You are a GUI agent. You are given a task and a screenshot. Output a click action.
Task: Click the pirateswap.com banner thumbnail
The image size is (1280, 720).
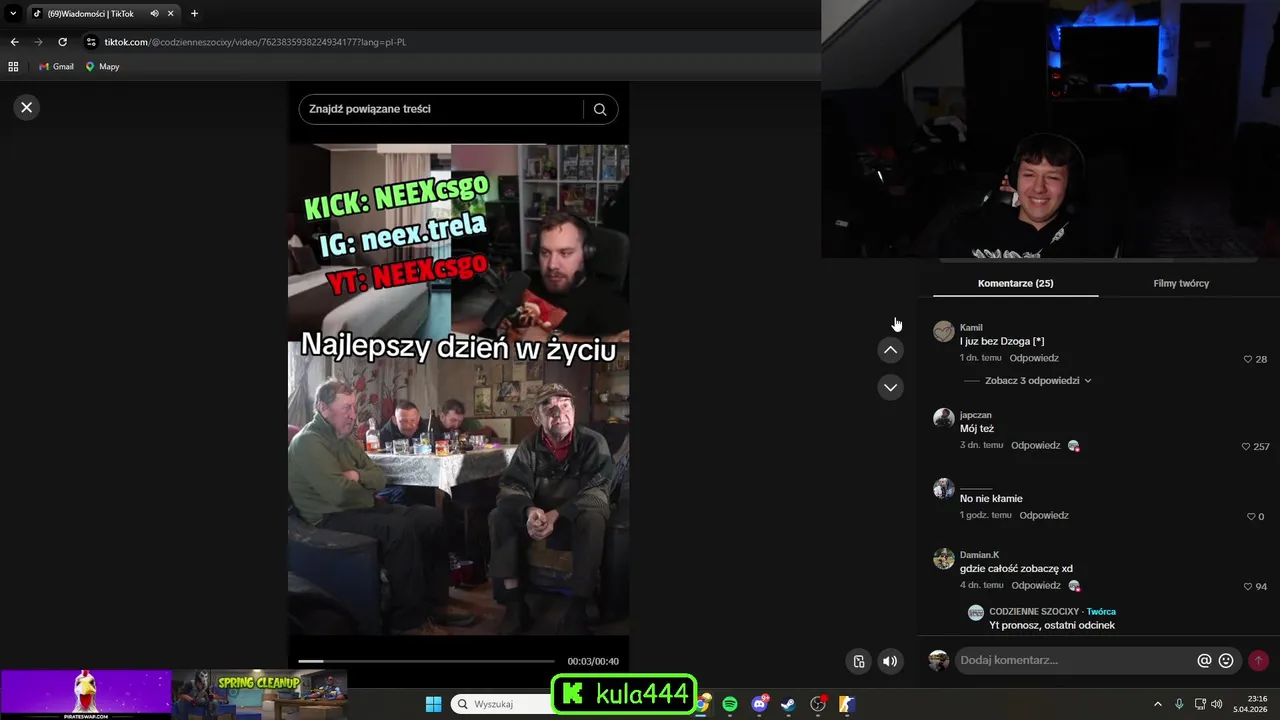[x=86, y=695]
